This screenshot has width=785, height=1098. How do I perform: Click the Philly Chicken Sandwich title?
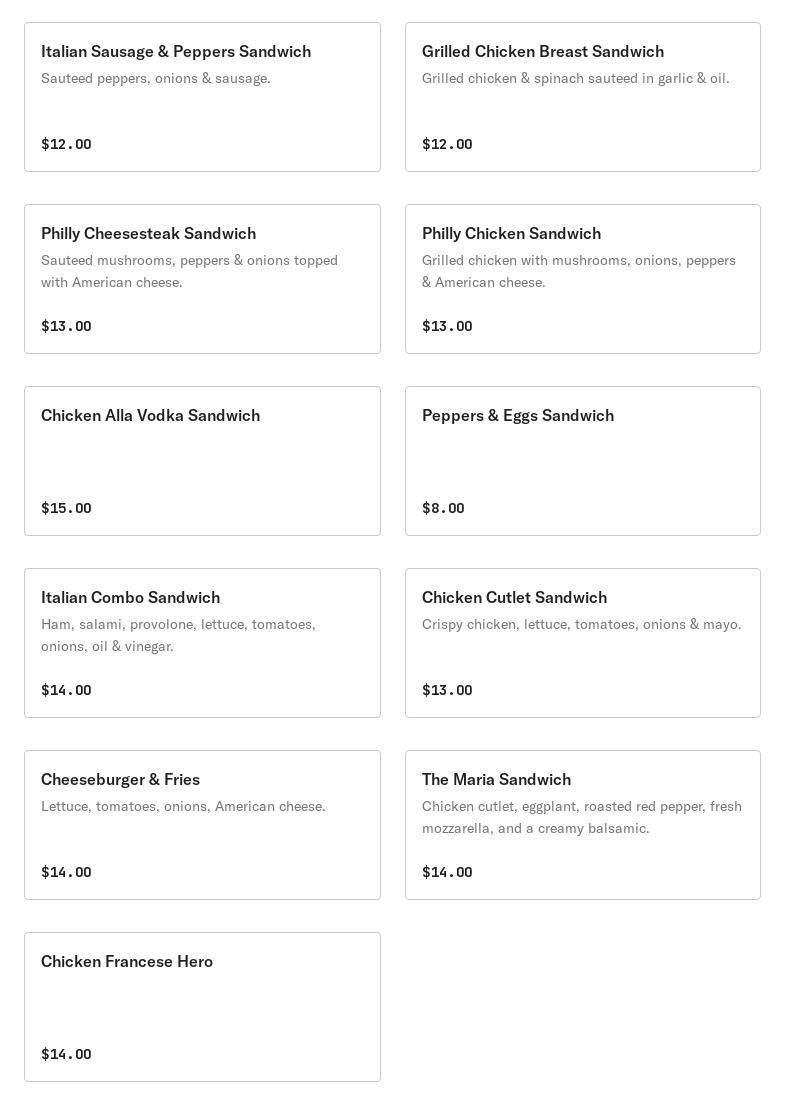(511, 234)
